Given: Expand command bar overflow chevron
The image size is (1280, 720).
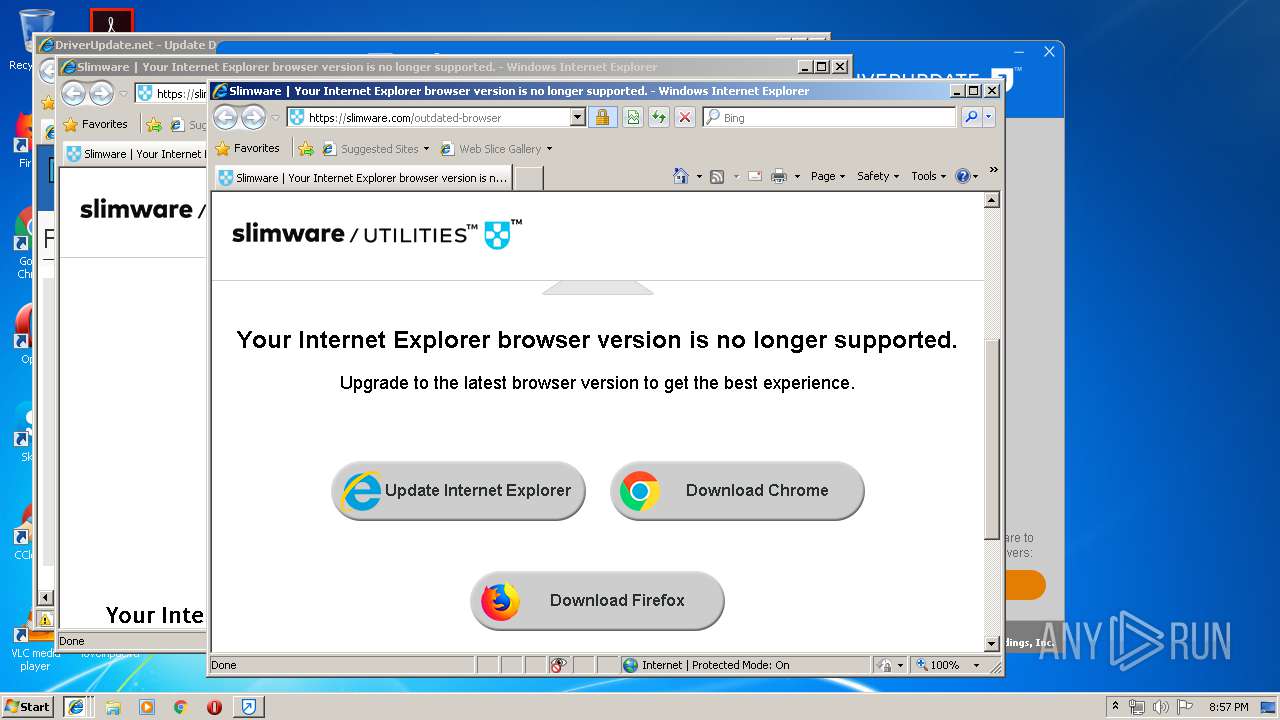Looking at the screenshot, I should click(x=993, y=171).
